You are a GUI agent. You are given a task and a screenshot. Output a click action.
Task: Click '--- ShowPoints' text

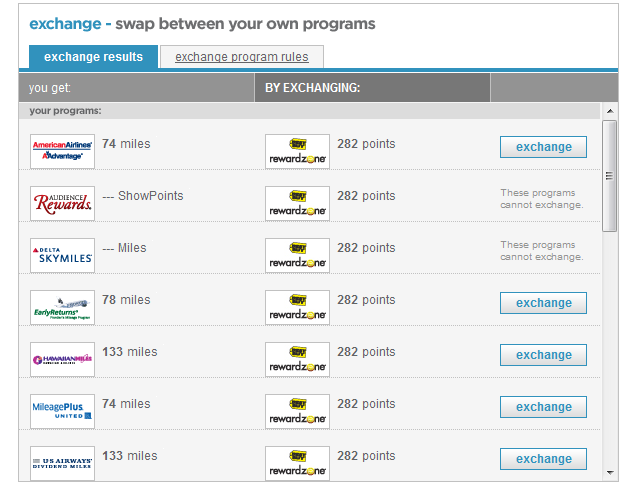pyautogui.click(x=143, y=196)
